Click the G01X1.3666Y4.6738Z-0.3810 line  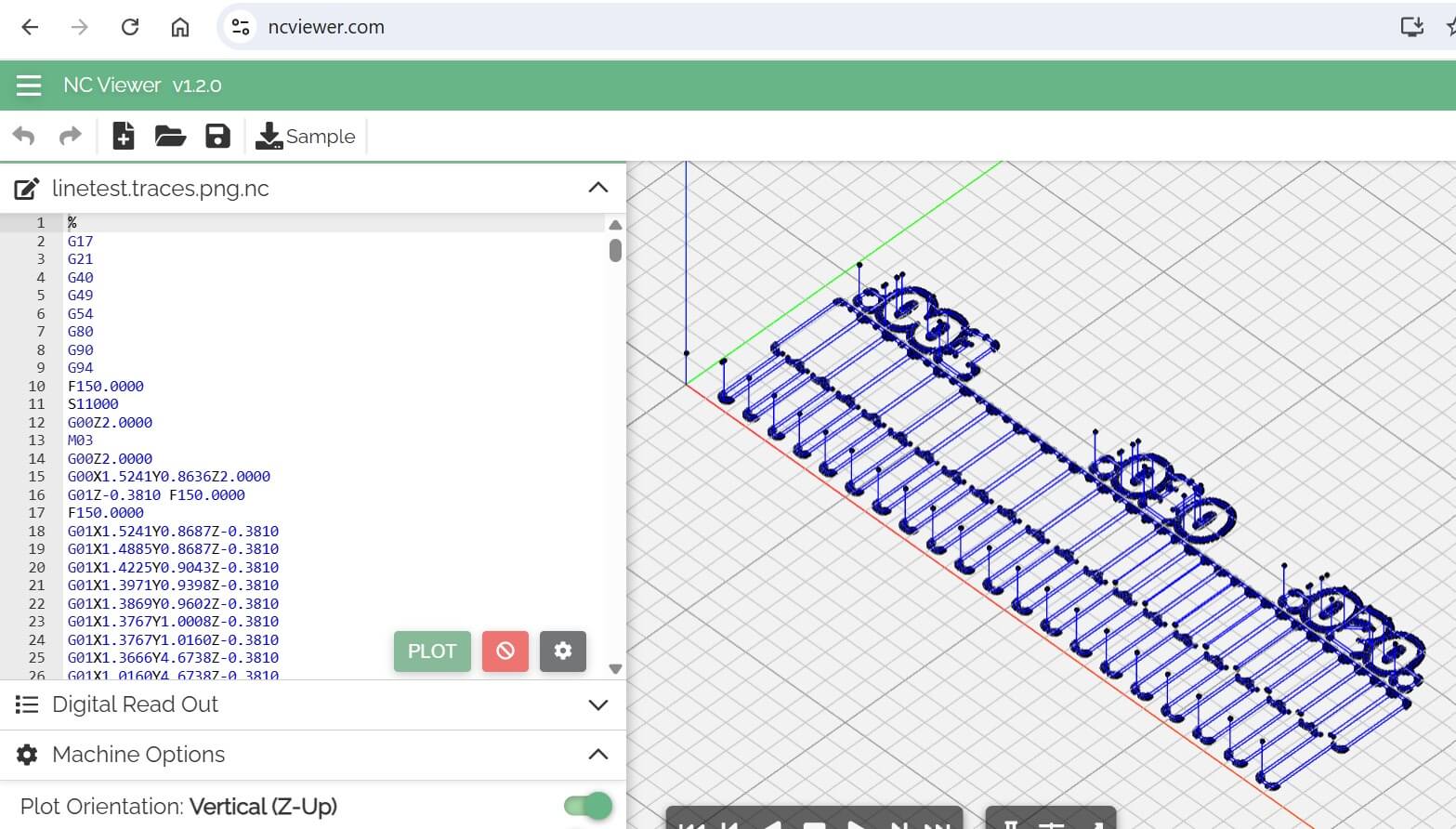(x=173, y=658)
